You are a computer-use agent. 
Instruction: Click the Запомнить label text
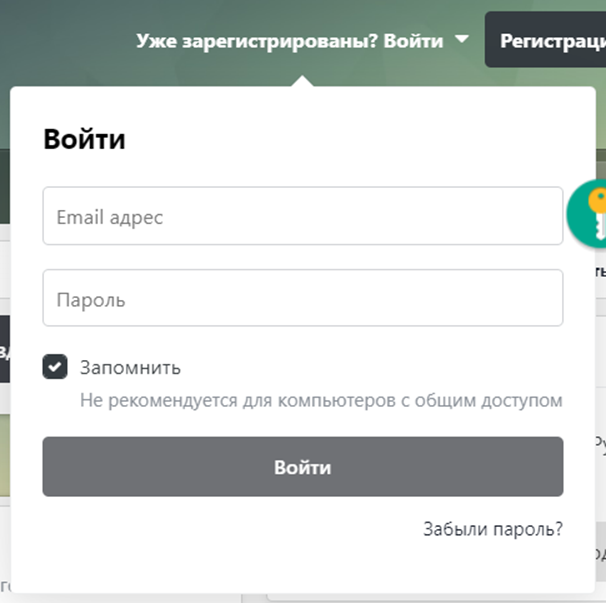[130, 367]
